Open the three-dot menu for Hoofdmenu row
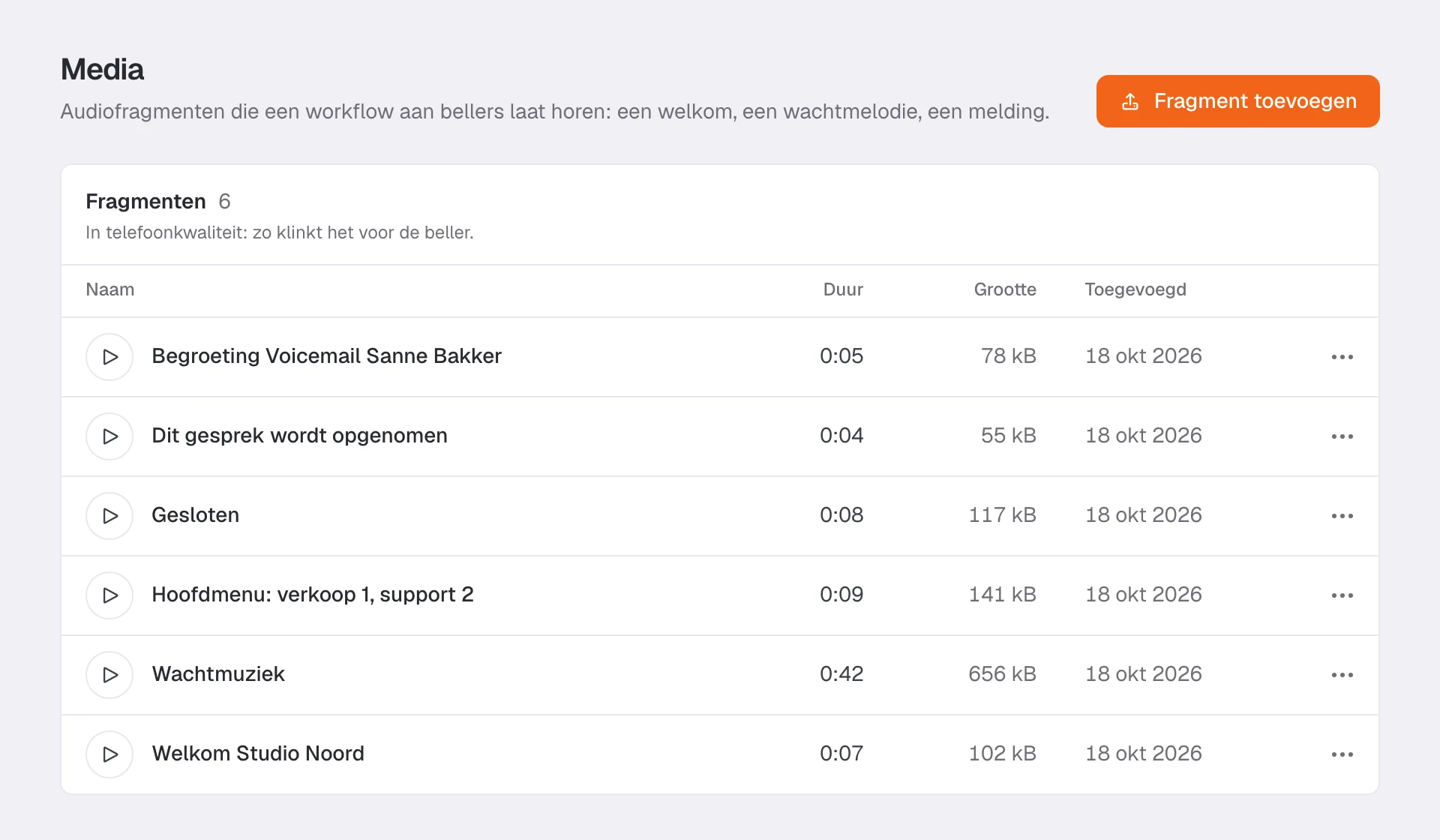 [x=1342, y=595]
